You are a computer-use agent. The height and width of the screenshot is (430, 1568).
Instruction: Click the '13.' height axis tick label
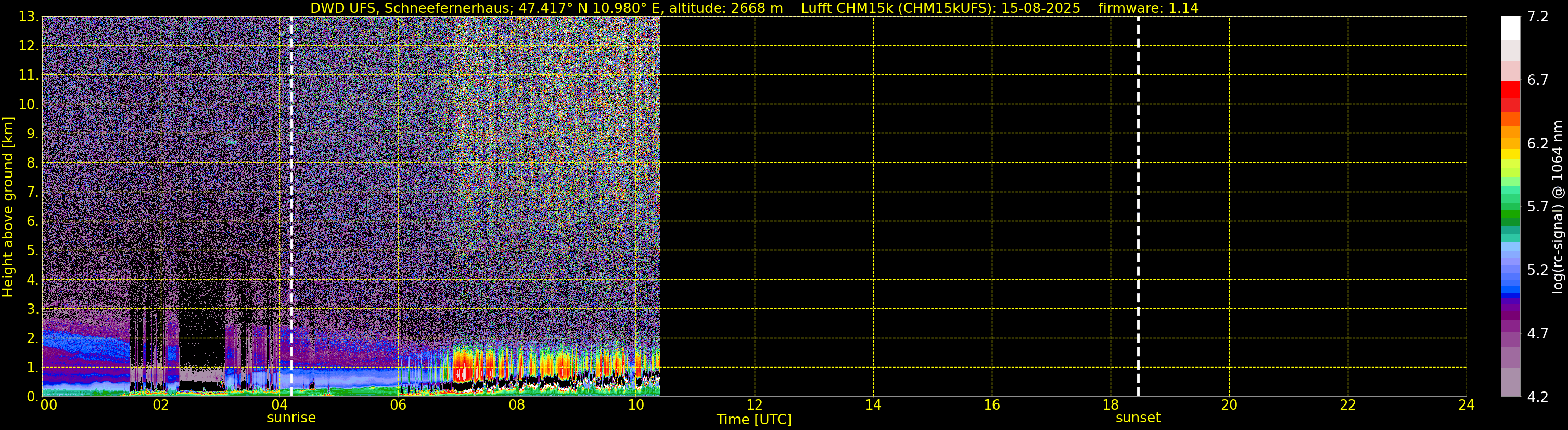tap(29, 17)
